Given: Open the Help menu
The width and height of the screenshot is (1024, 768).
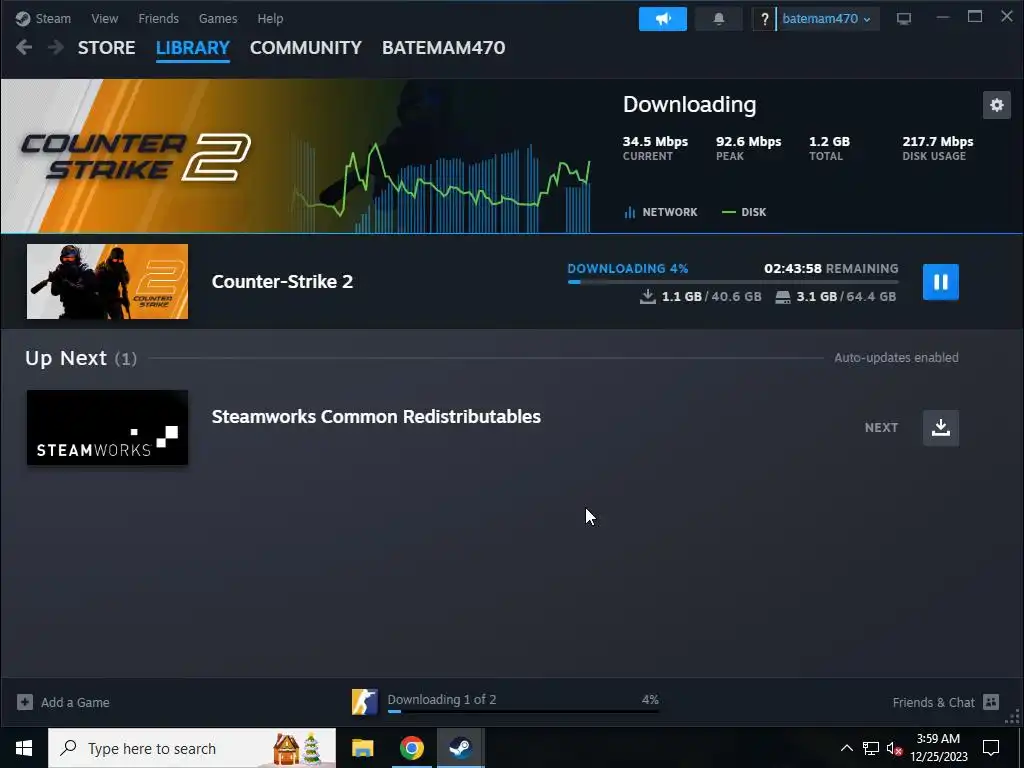Looking at the screenshot, I should (270, 18).
